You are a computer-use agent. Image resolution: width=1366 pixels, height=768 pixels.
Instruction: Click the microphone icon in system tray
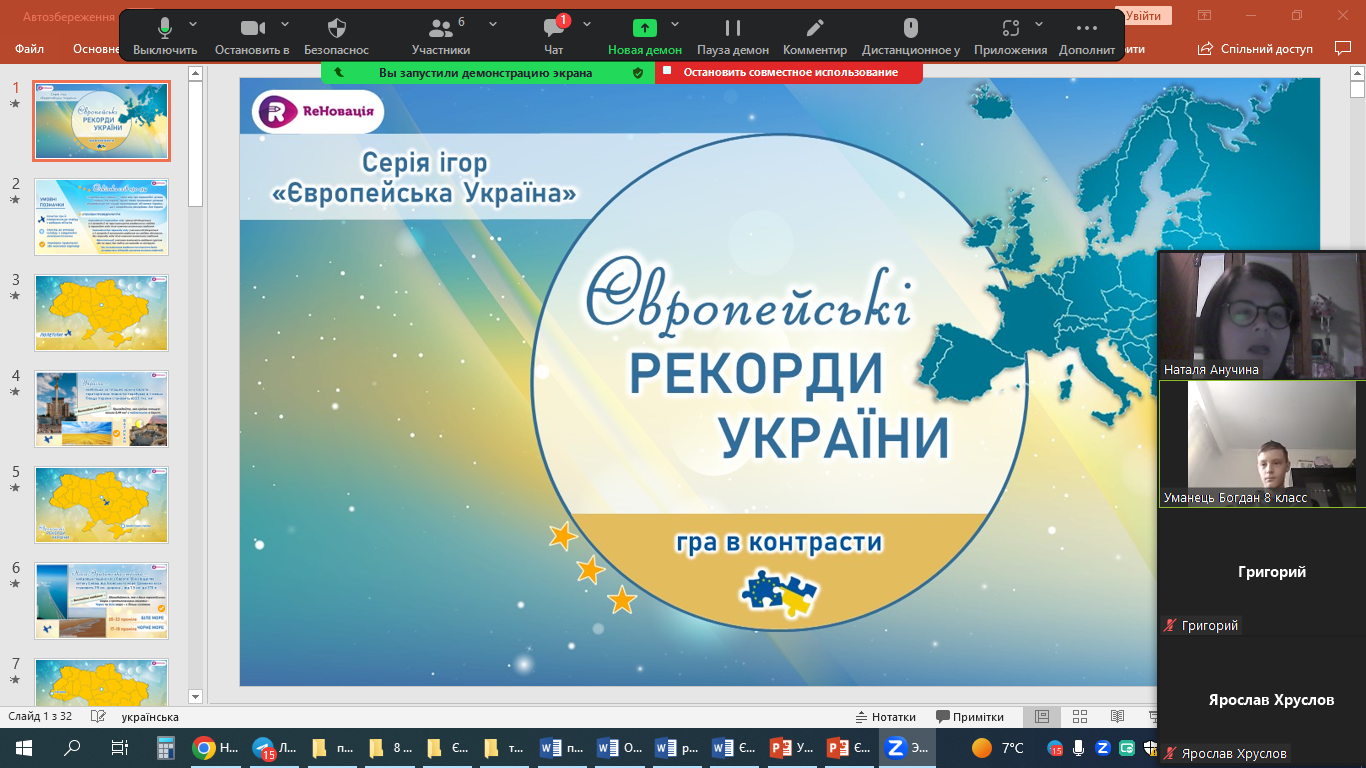(x=1079, y=748)
